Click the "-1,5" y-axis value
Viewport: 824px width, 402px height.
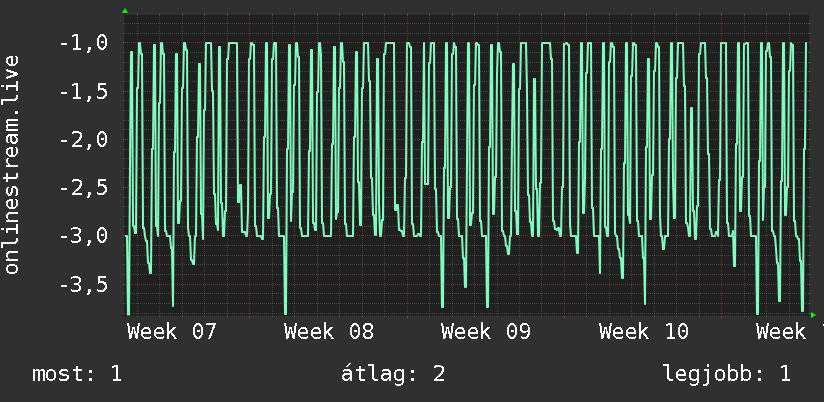pos(84,91)
